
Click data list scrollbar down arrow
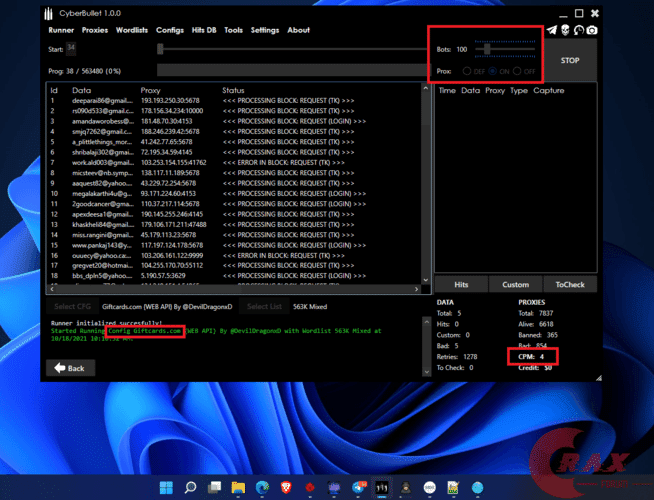(425, 280)
